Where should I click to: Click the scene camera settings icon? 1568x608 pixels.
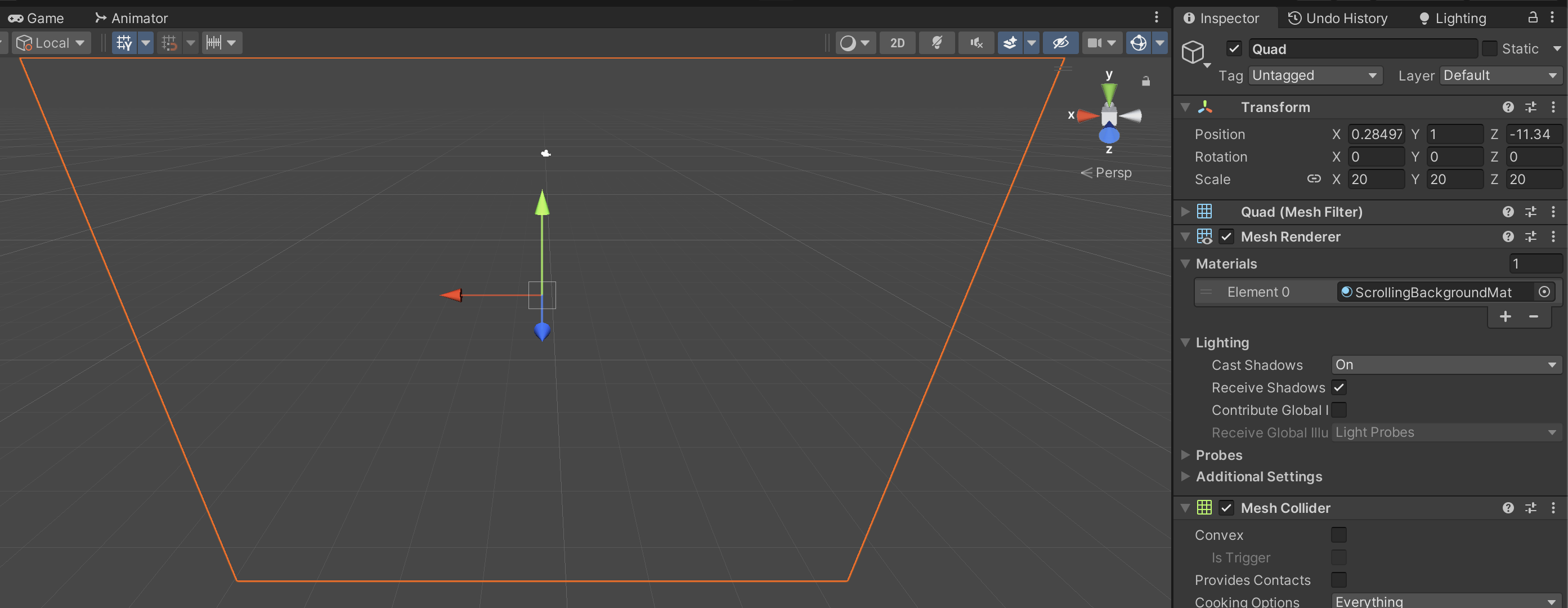click(1095, 43)
